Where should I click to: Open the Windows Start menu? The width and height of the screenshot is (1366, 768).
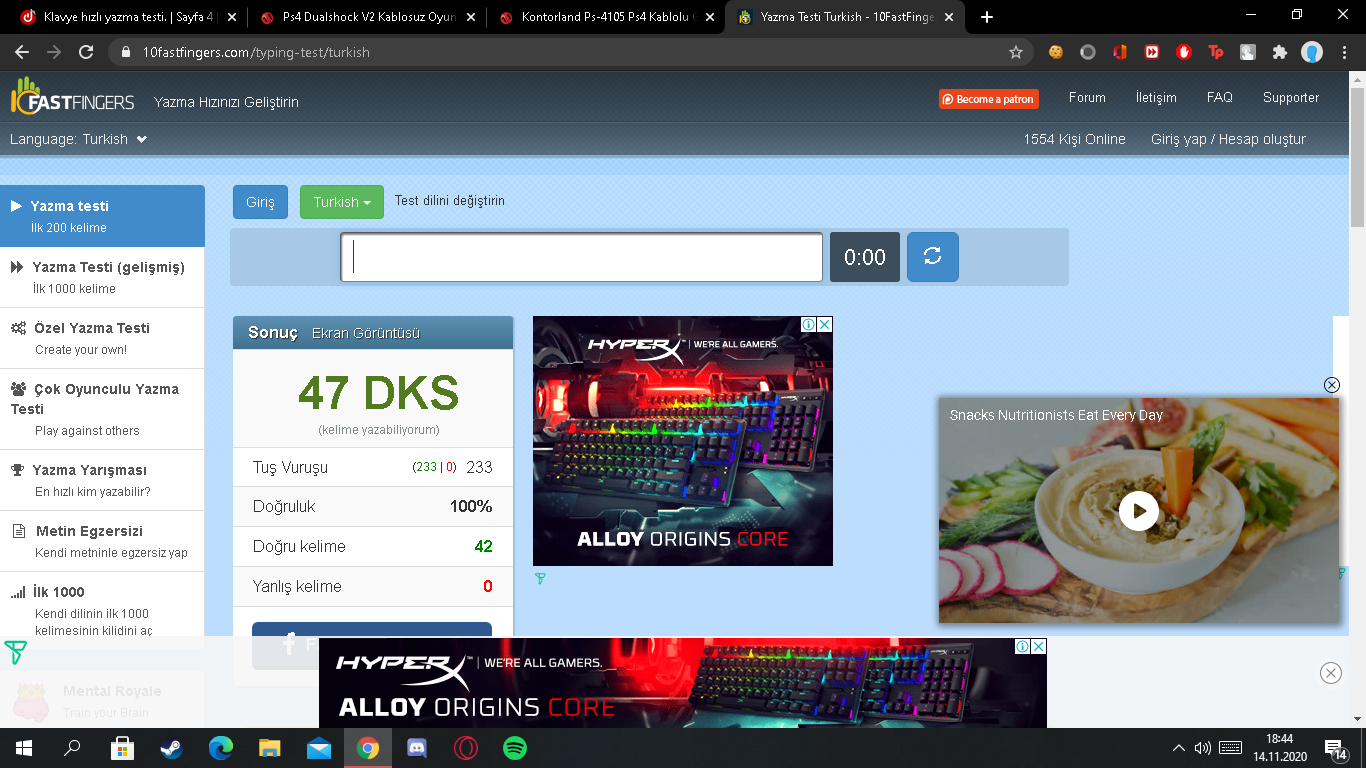[x=23, y=748]
